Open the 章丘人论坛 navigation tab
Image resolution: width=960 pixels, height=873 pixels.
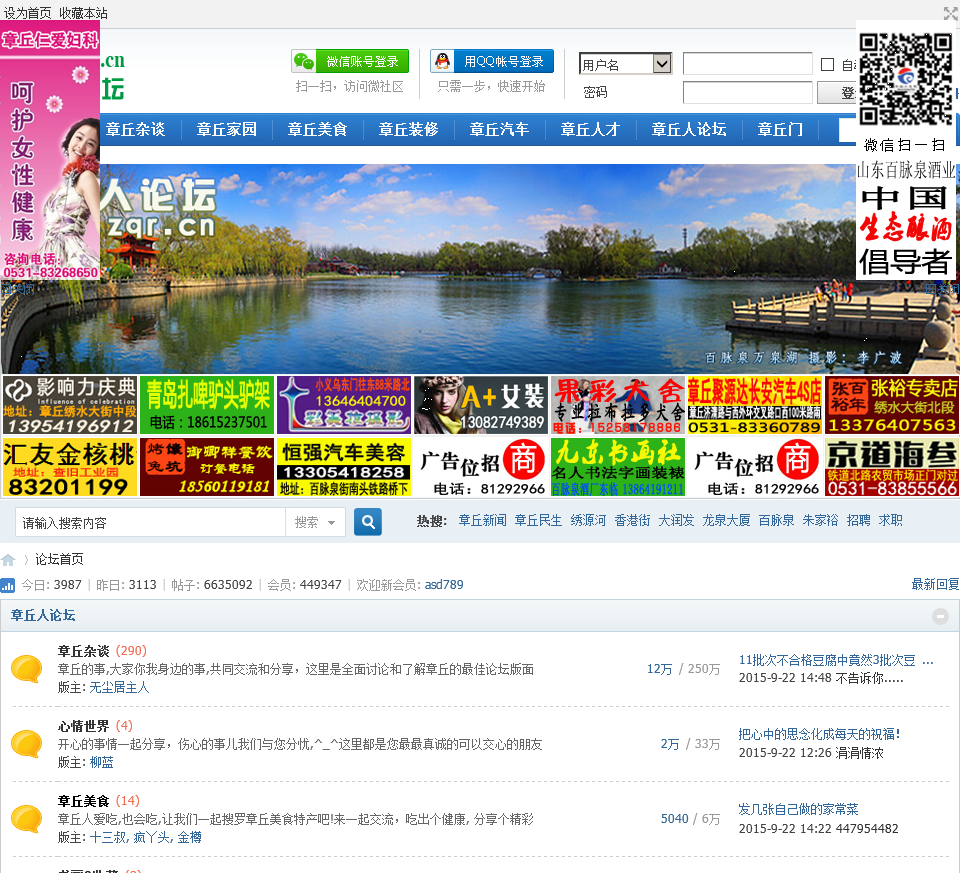pyautogui.click(x=689, y=129)
